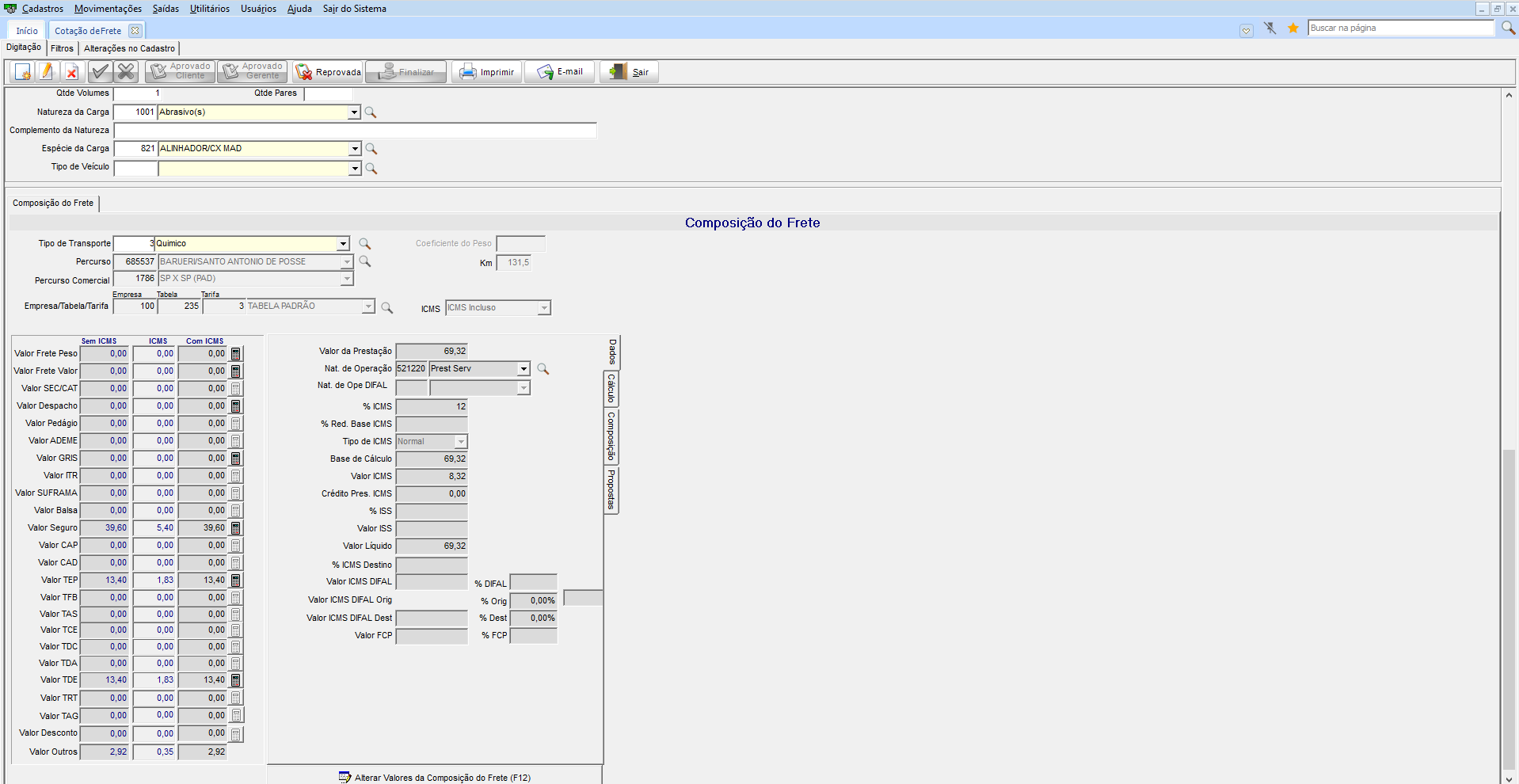Click the Composição do Frete tab label
This screenshot has height=784, width=1519.
click(53, 204)
